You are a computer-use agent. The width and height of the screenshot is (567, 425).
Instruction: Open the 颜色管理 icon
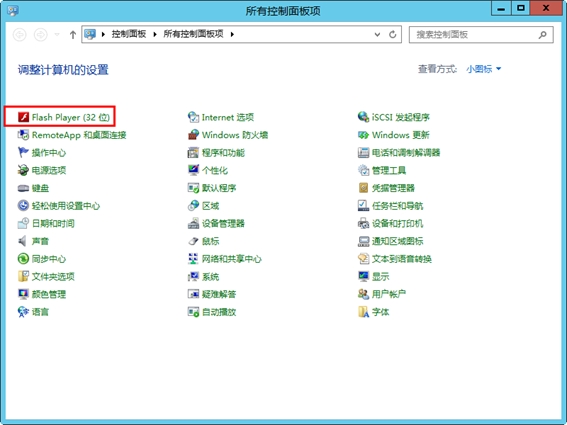coord(24,294)
